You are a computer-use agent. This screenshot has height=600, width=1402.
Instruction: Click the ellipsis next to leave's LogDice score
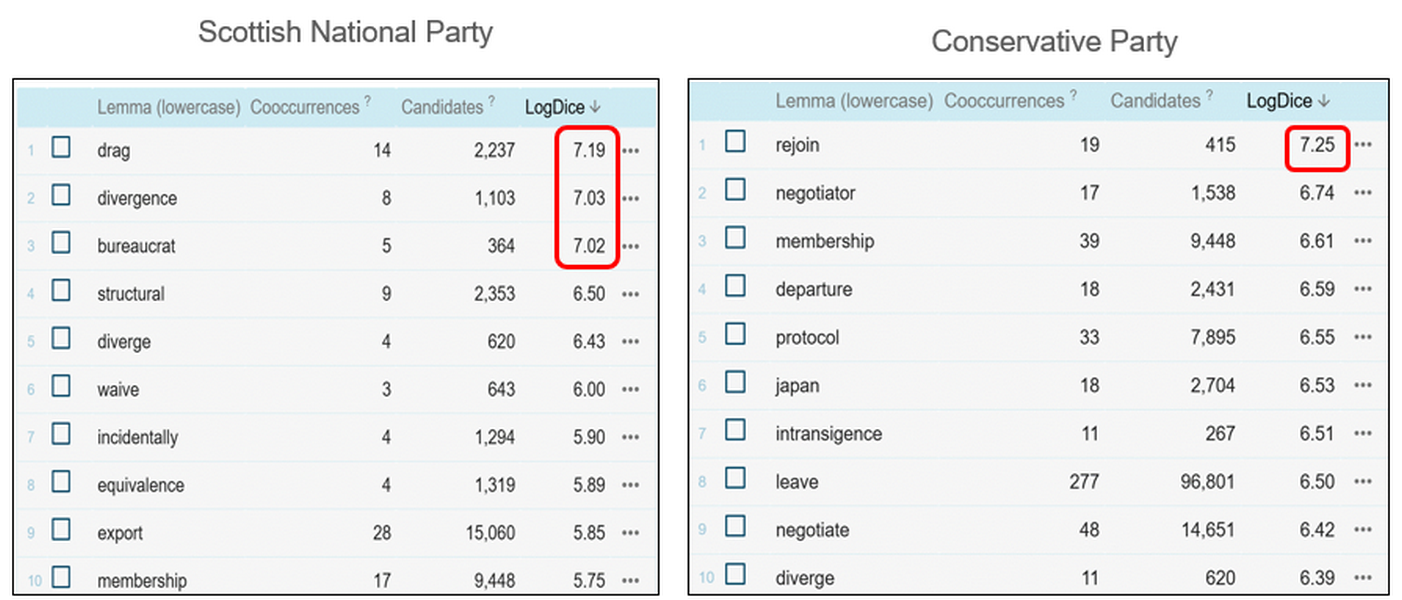click(1363, 481)
